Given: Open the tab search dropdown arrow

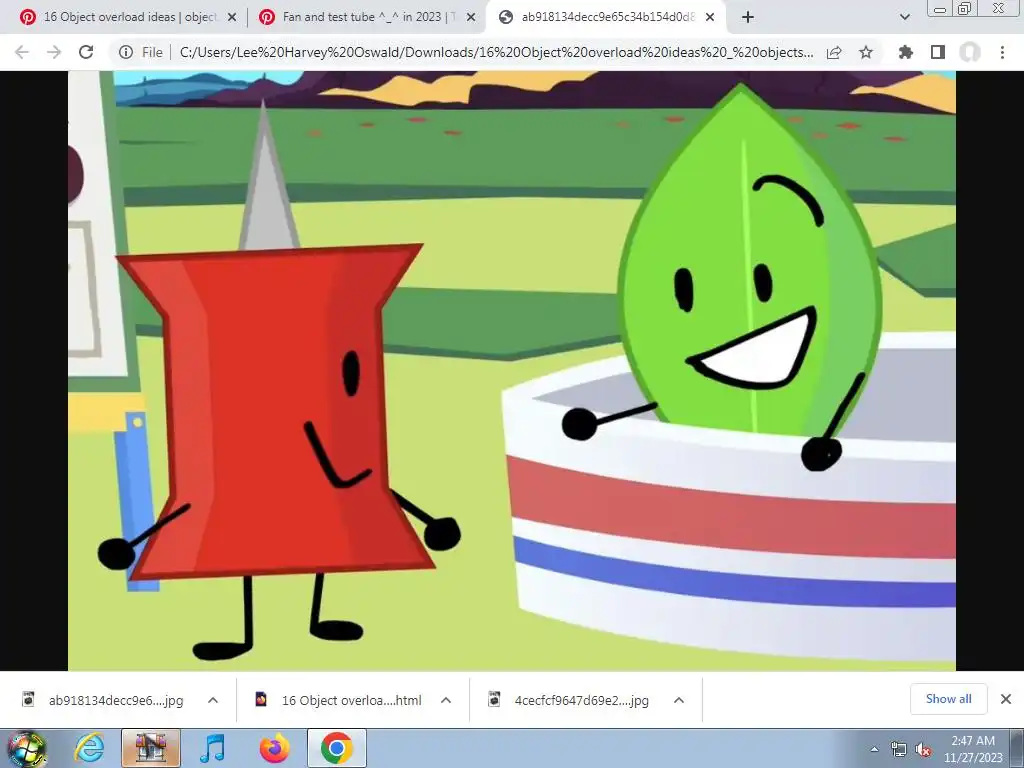Looking at the screenshot, I should [x=904, y=17].
